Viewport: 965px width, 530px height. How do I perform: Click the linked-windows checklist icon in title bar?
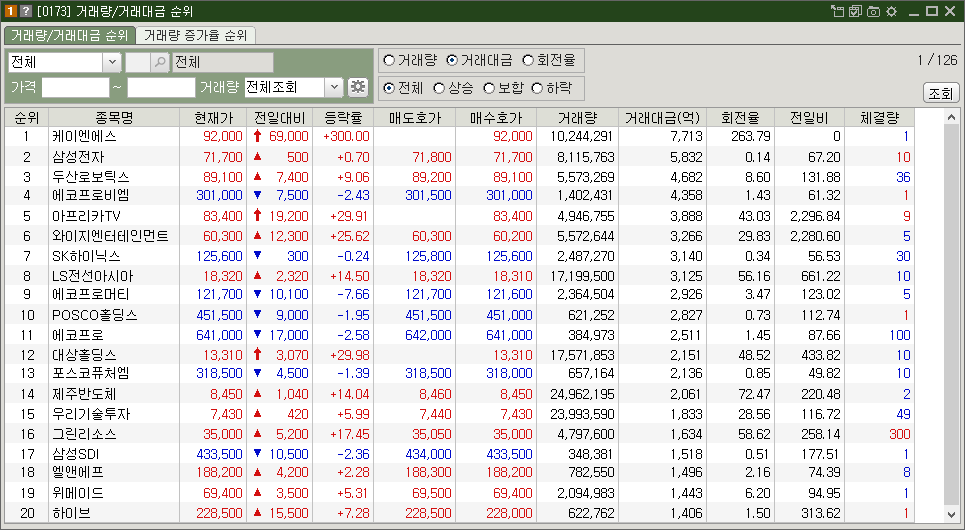[x=855, y=11]
